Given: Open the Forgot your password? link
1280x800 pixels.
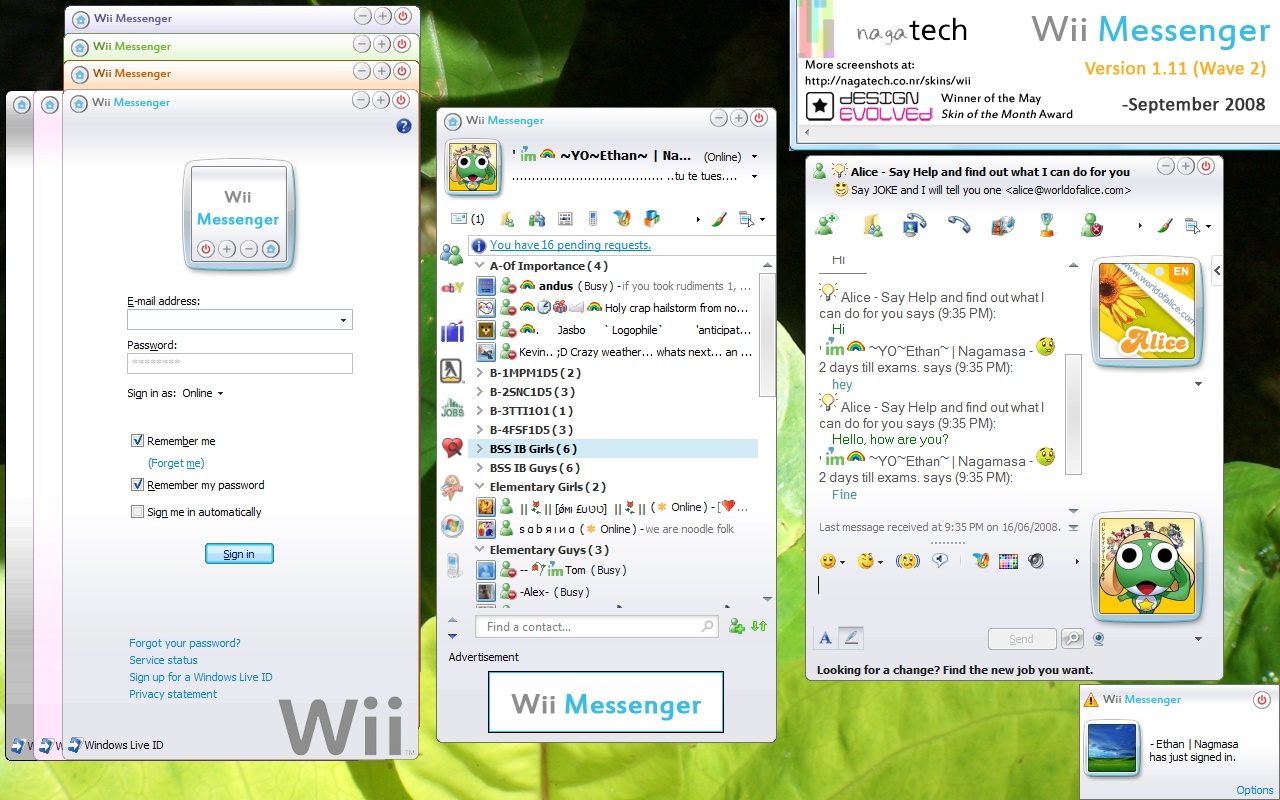Looking at the screenshot, I should (x=185, y=643).
